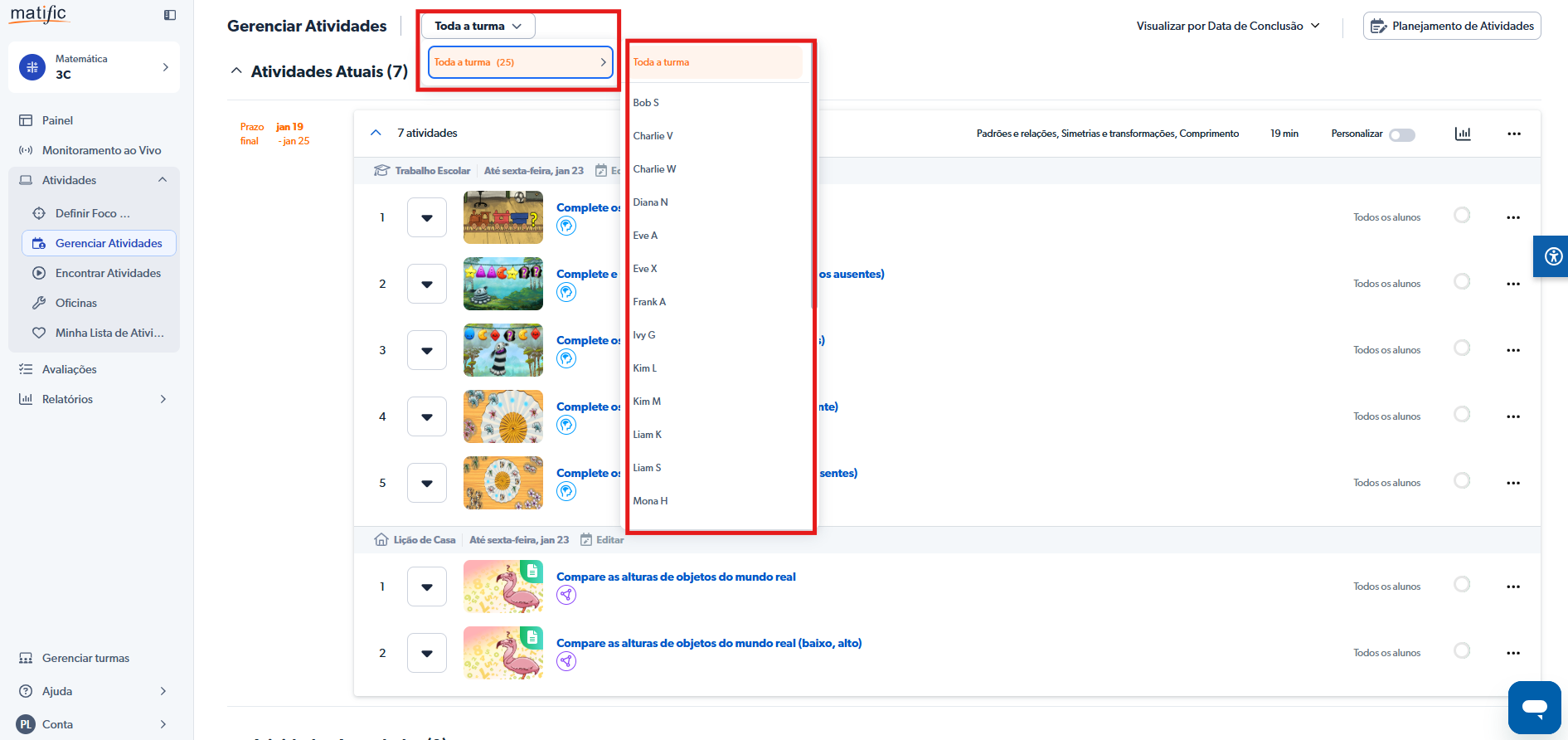Click the Matific logo
The width and height of the screenshot is (1568, 740).
coord(38,14)
